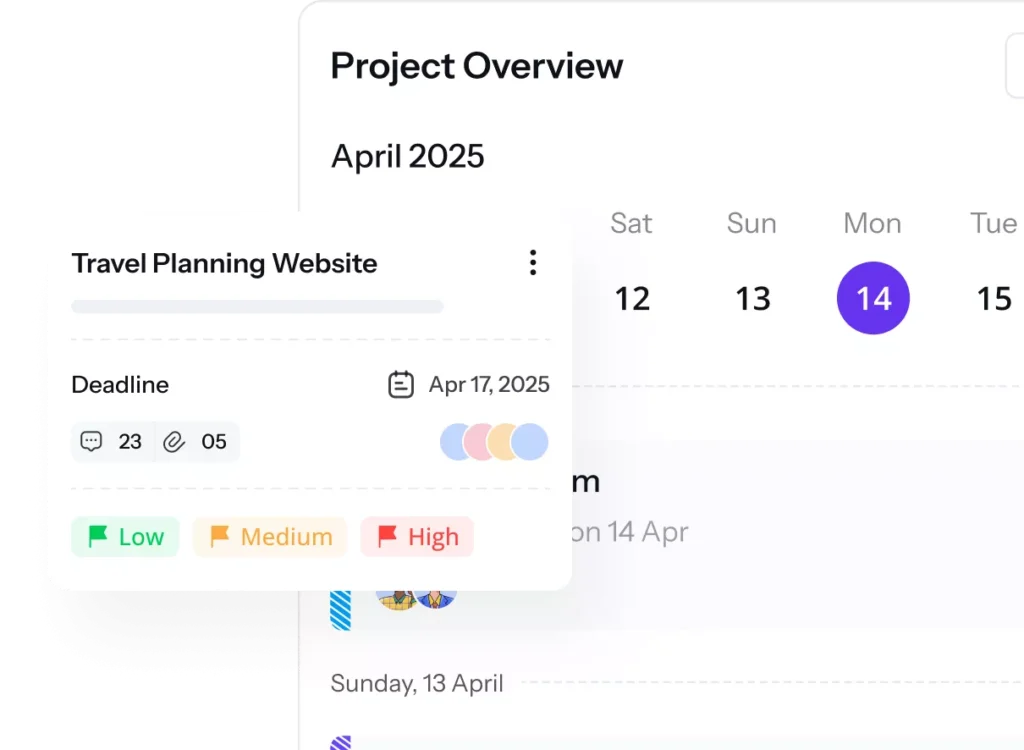The height and width of the screenshot is (750, 1024).
Task: Click the Apr 17, 2025 deadline date
Action: 489,384
